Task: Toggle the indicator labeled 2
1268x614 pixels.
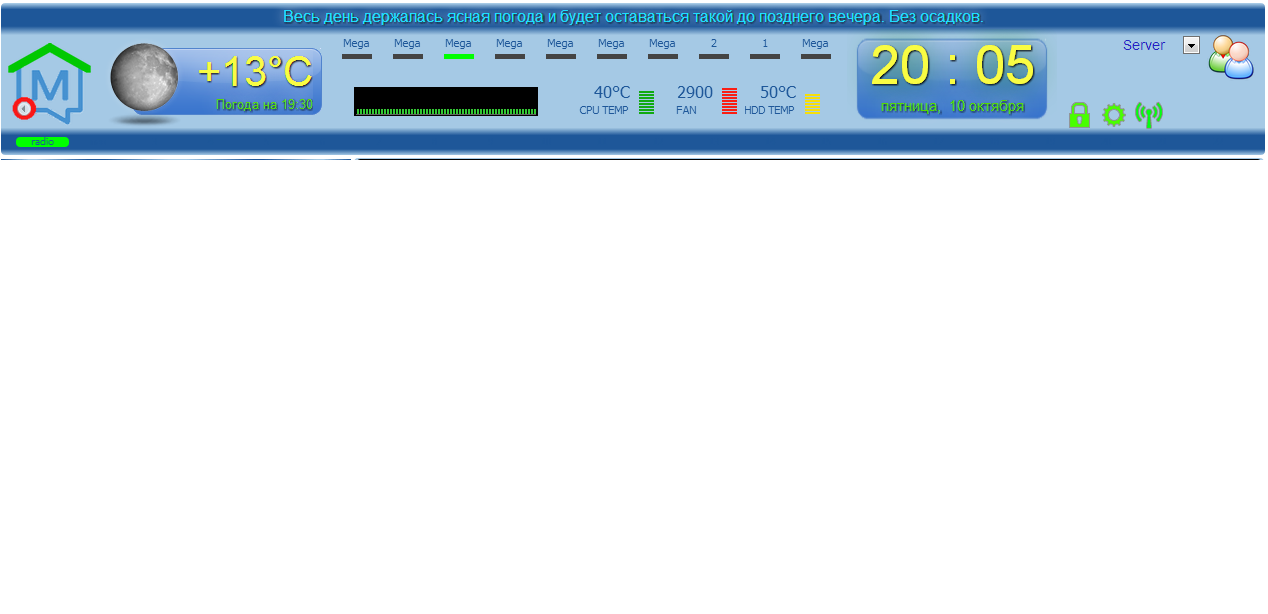Action: point(714,56)
